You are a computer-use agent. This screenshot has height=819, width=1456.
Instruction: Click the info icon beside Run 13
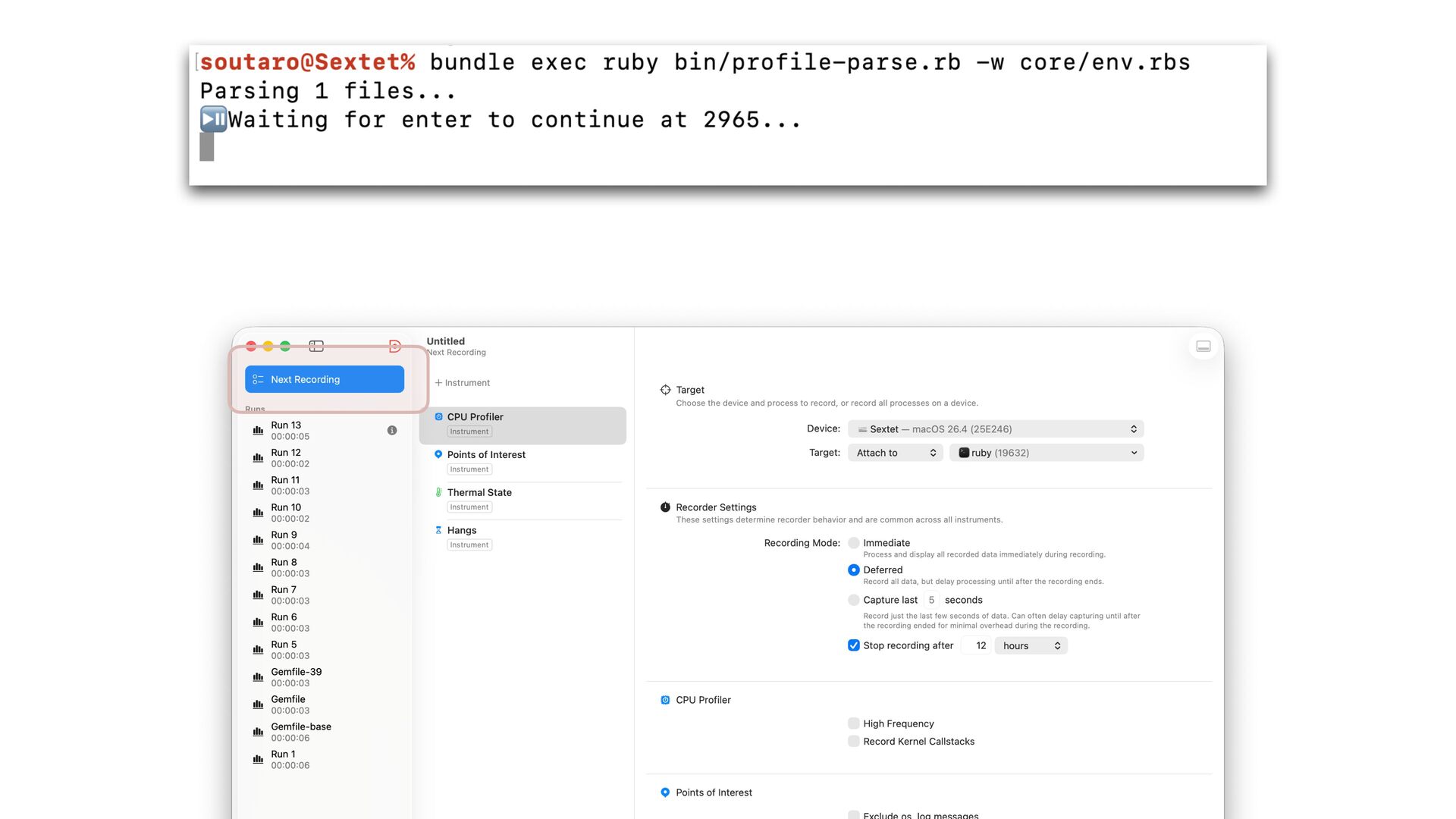pos(392,431)
